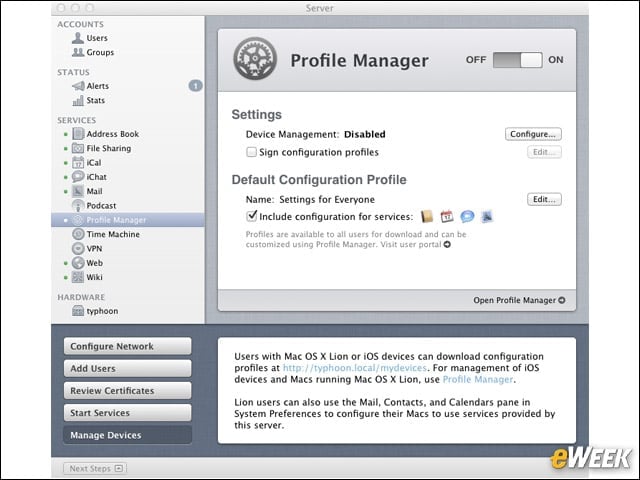Image resolution: width=640 pixels, height=480 pixels.
Task: Click the ACCOUNTS section header
Action: (x=80, y=24)
